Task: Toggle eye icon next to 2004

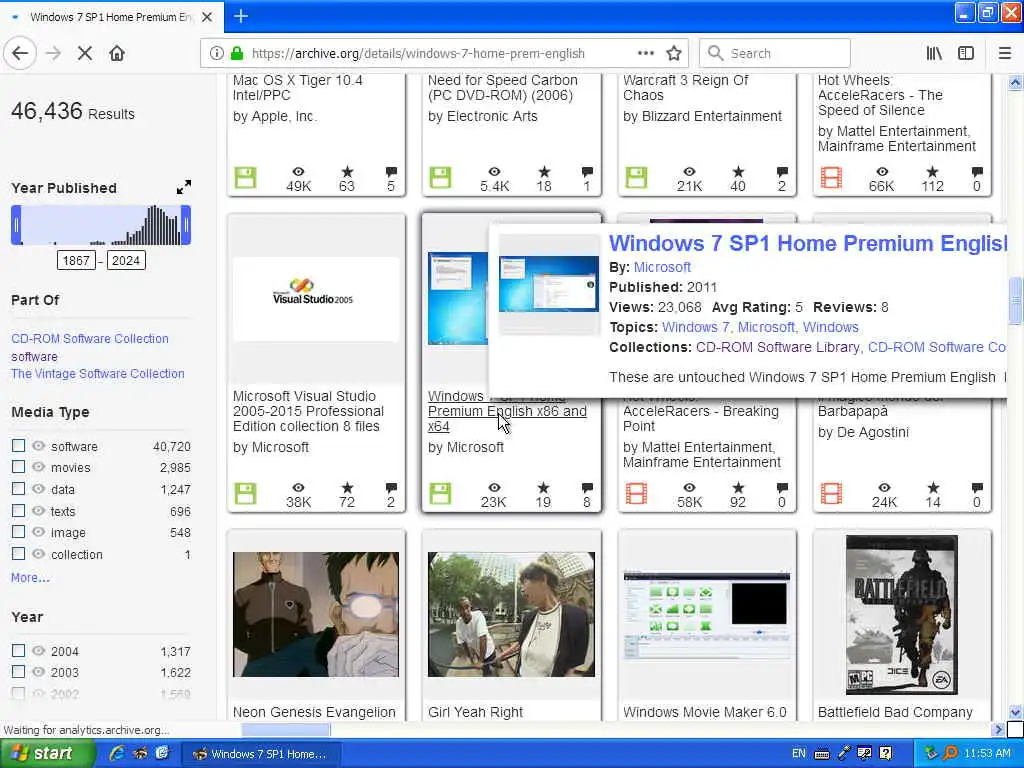Action: (x=39, y=651)
